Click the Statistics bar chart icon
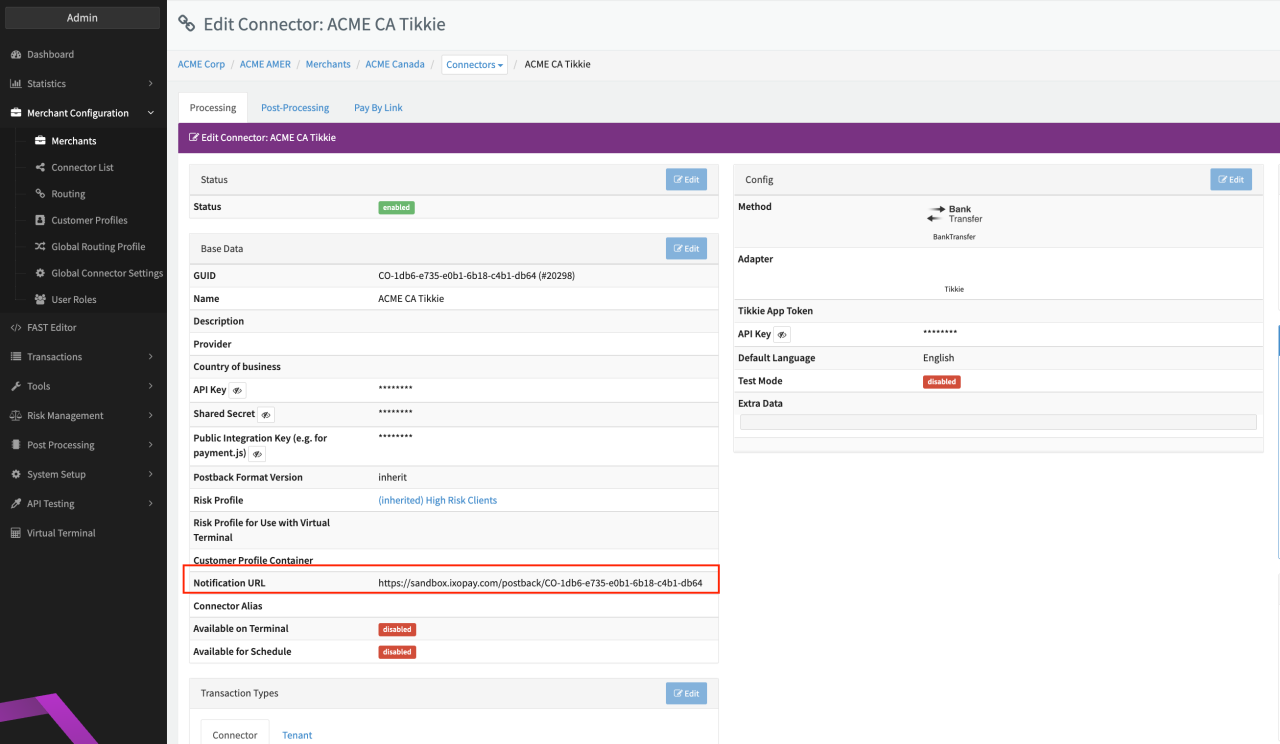 tap(16, 84)
